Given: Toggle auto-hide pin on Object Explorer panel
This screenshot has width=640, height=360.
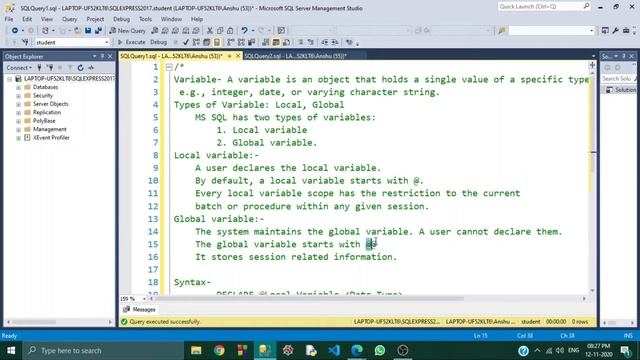Looking at the screenshot, I should (102, 56).
